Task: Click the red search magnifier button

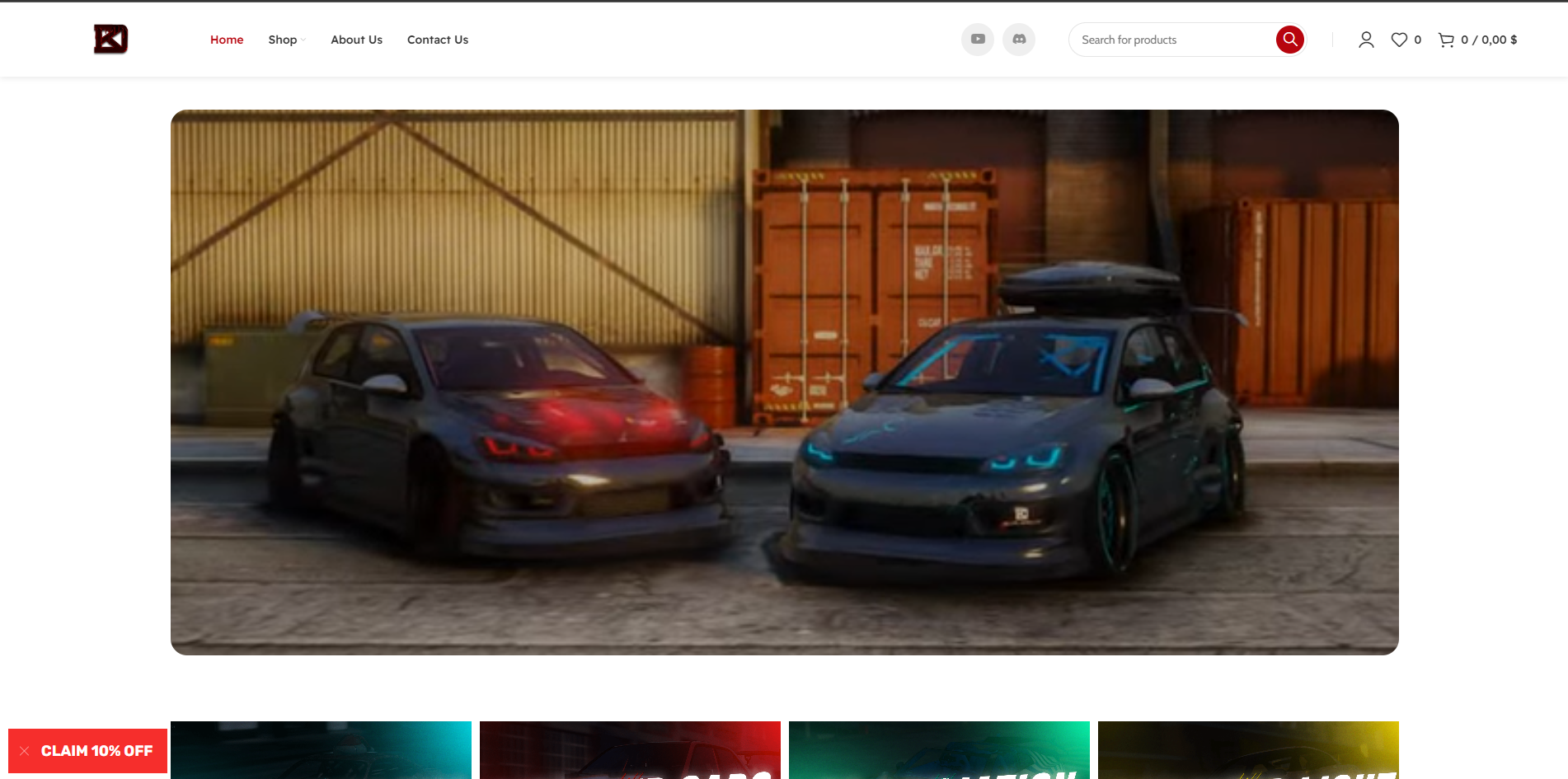Action: point(1289,40)
